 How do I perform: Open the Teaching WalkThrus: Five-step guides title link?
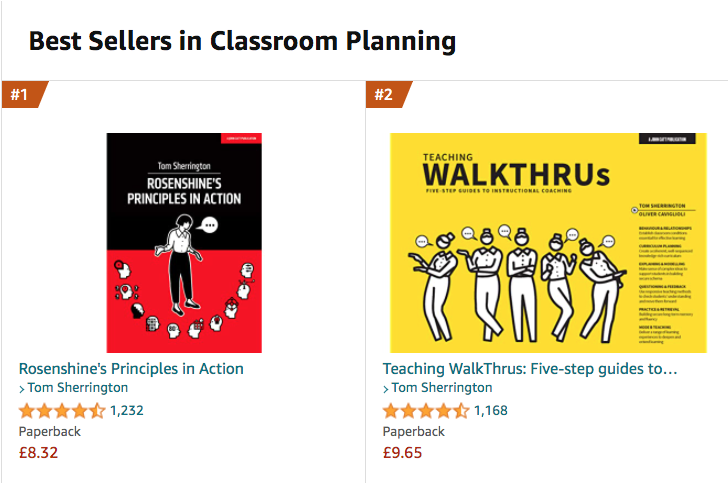tap(530, 369)
